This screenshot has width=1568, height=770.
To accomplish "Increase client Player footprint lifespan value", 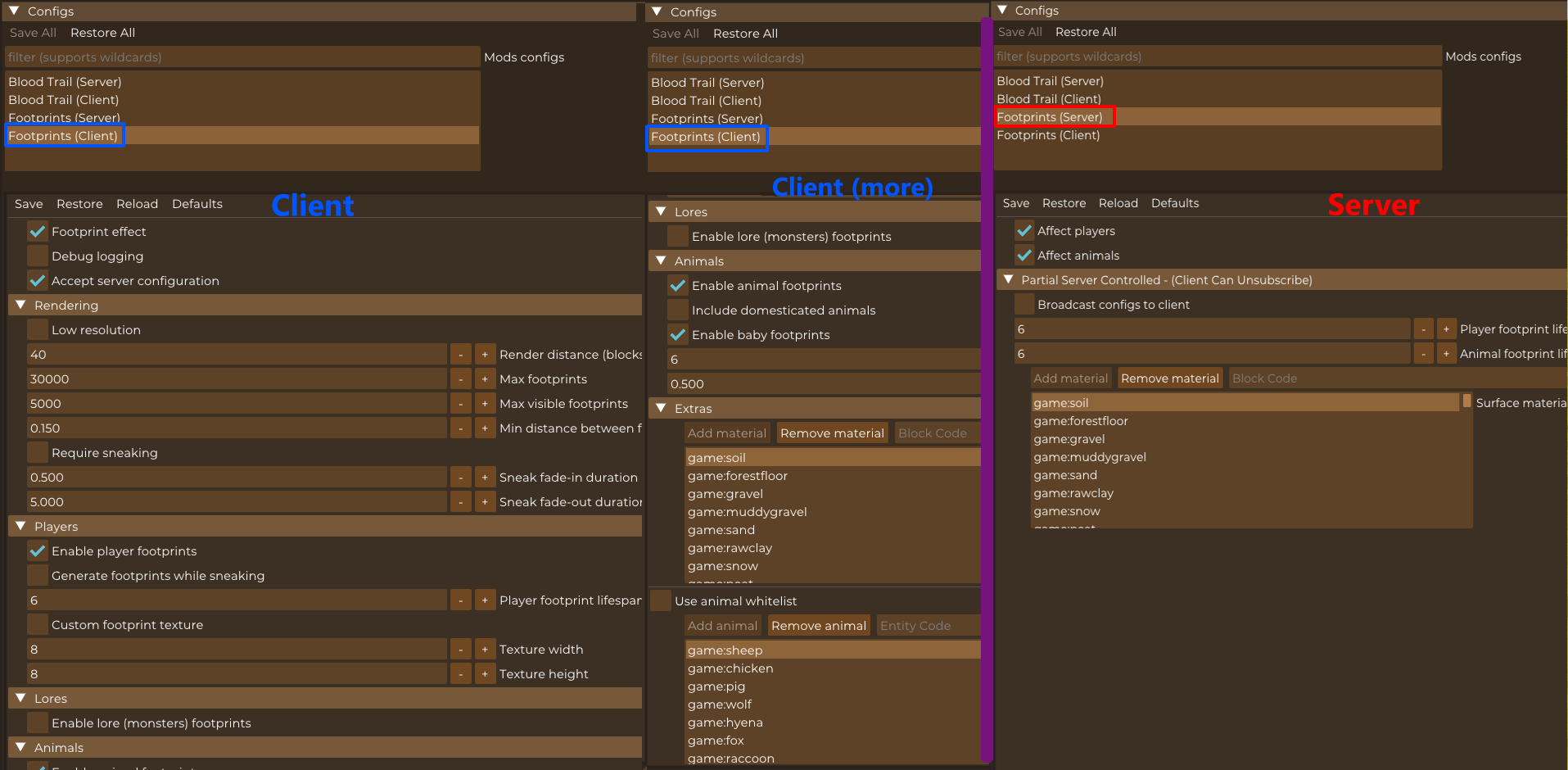I will 485,600.
